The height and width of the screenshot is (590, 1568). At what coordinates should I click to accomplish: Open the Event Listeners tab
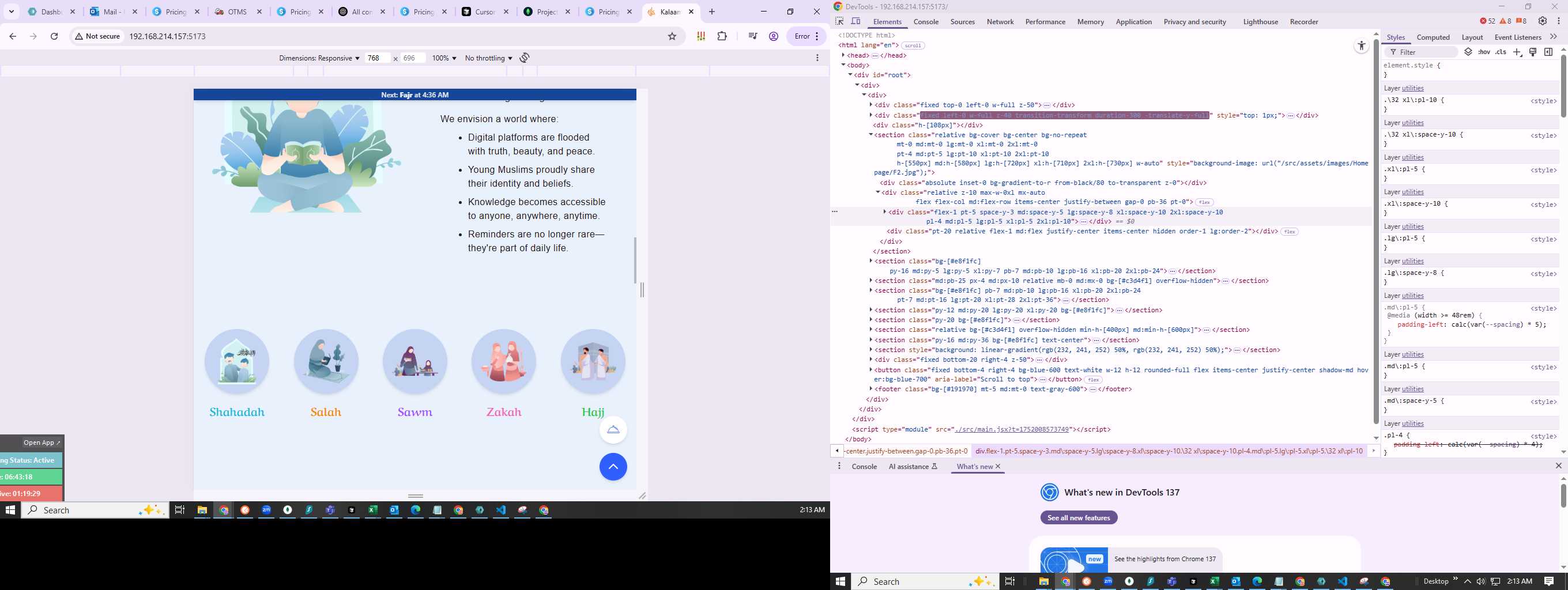(x=1517, y=37)
